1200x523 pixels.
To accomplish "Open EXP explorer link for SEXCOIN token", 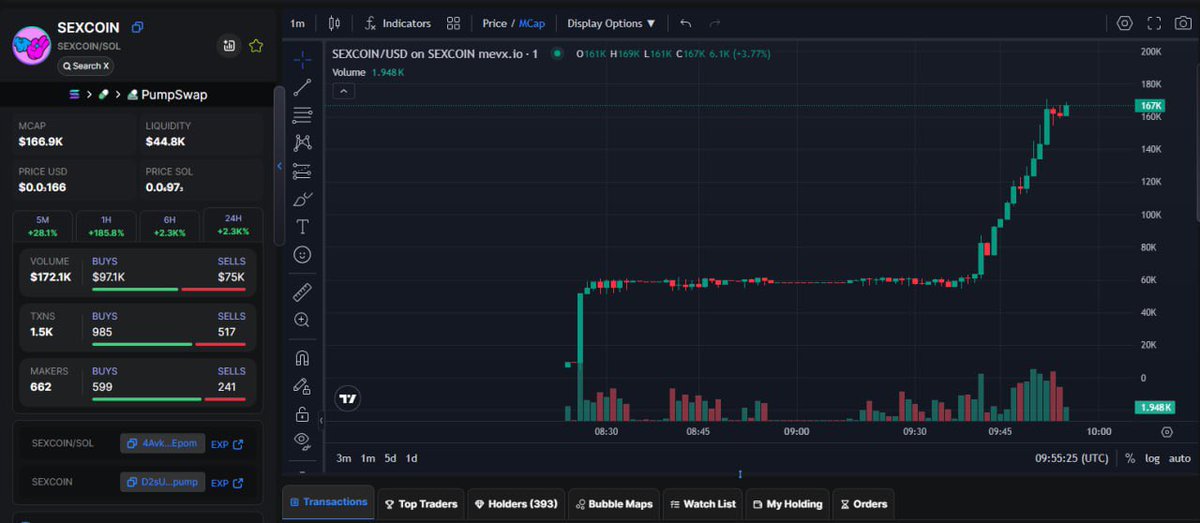I will tap(227, 483).
